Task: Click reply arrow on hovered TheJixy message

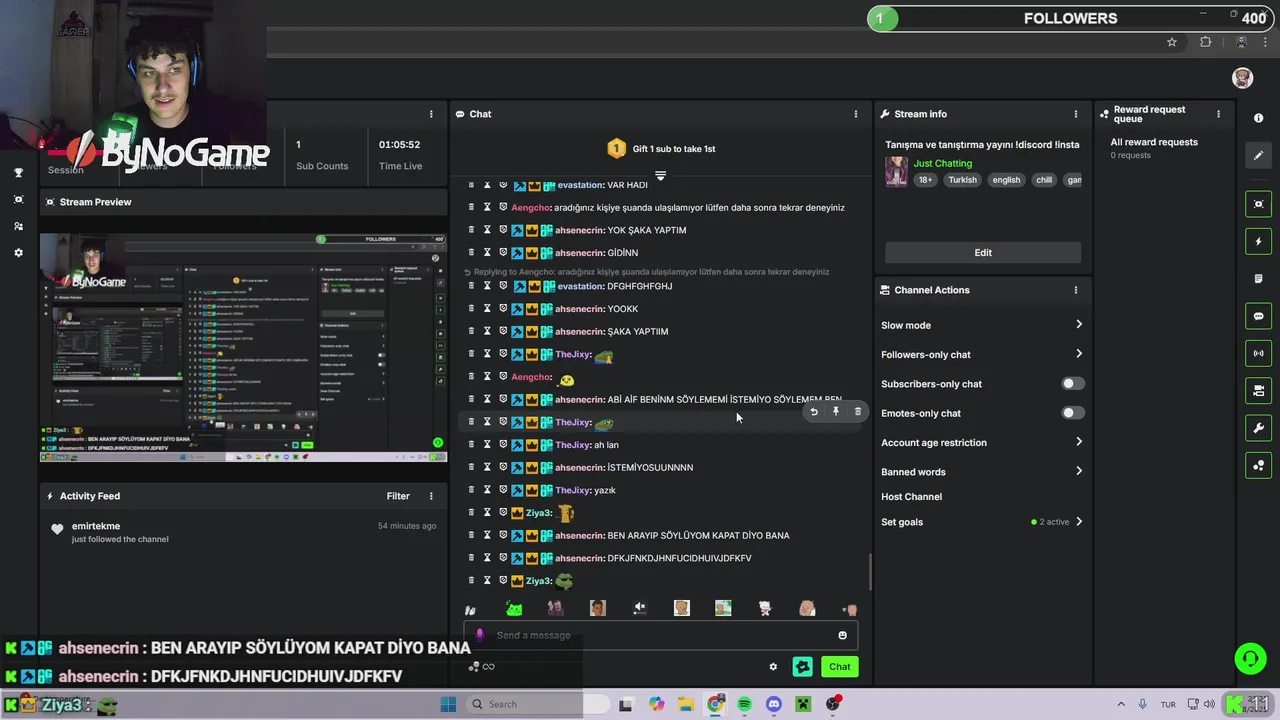Action: coord(814,412)
